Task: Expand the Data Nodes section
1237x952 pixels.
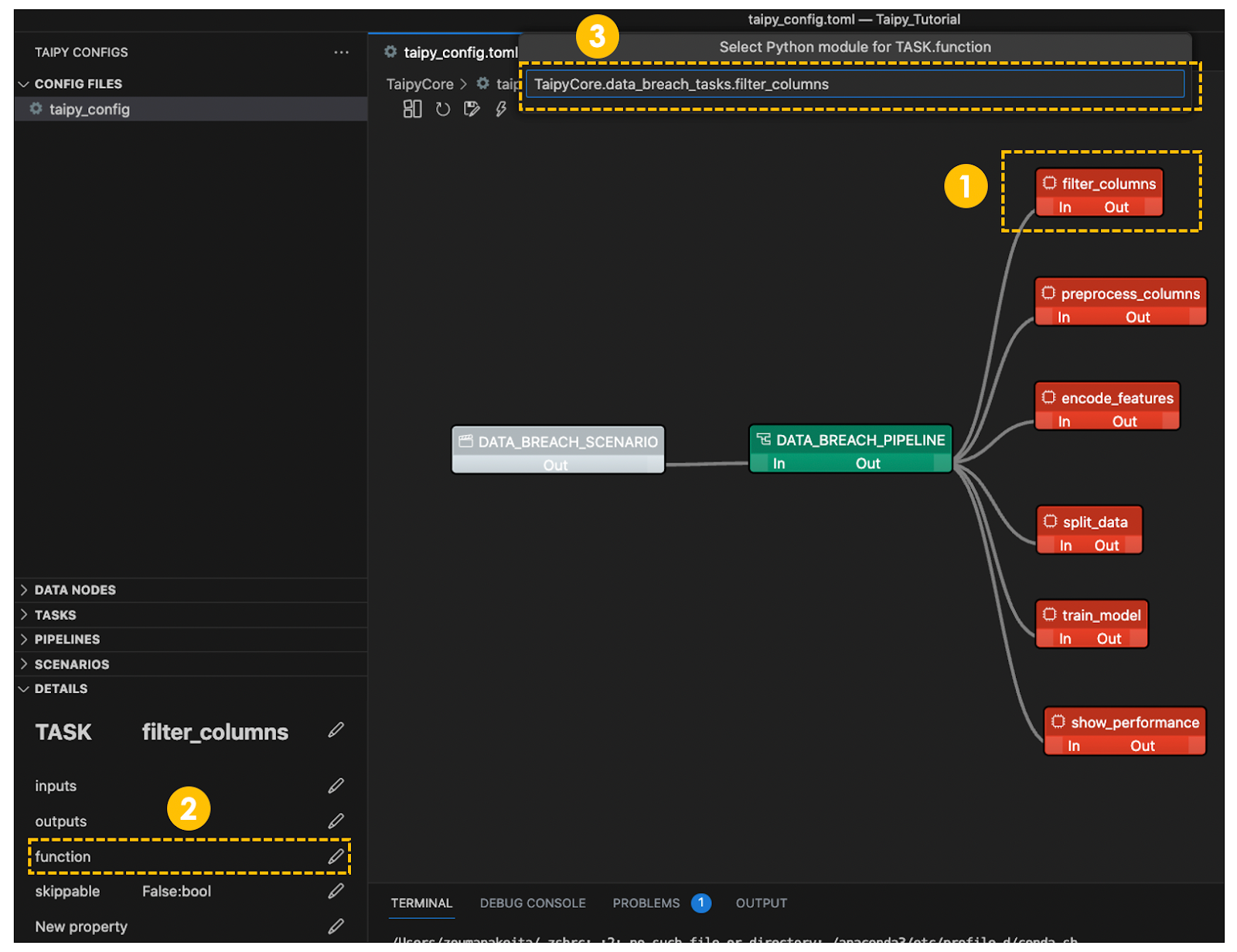Action: (x=75, y=590)
